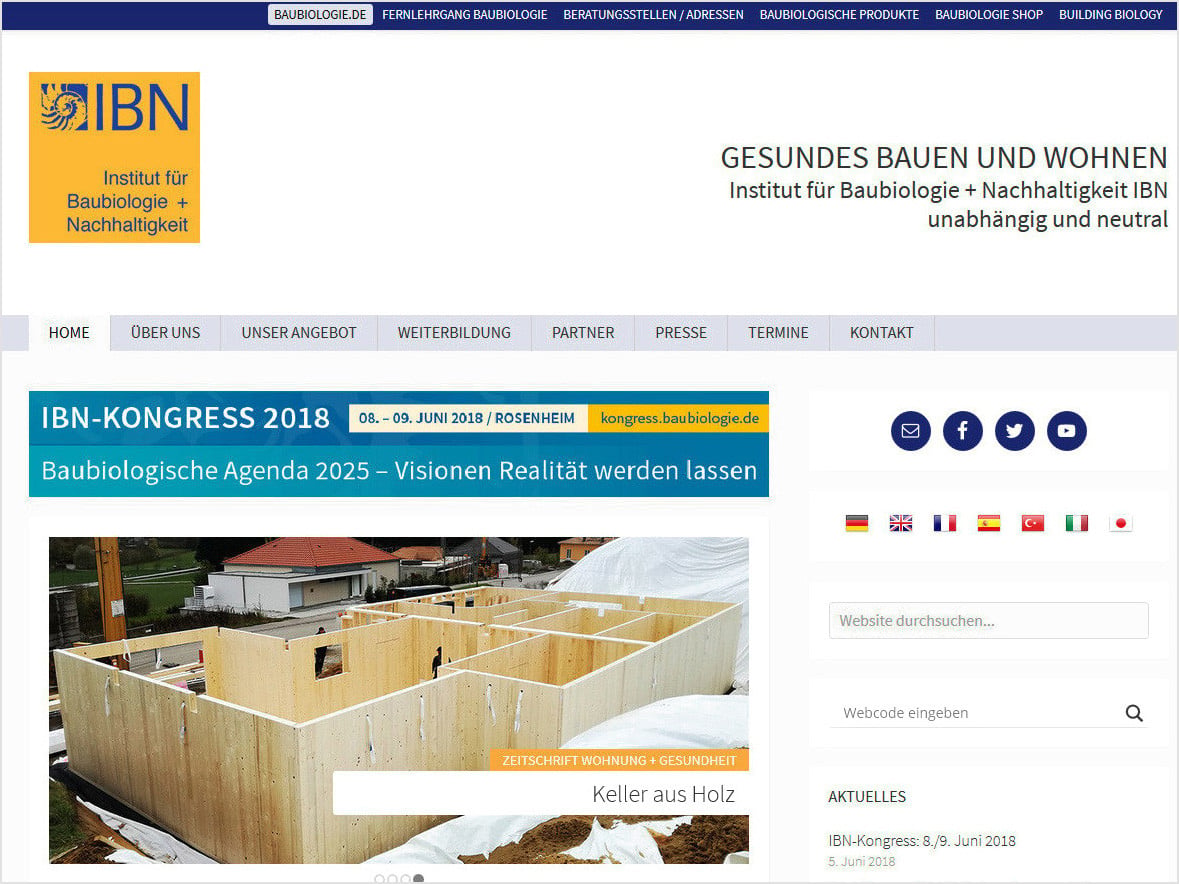The height and width of the screenshot is (884, 1179).
Task: Switch language via Turkish flag
Action: (x=1032, y=523)
